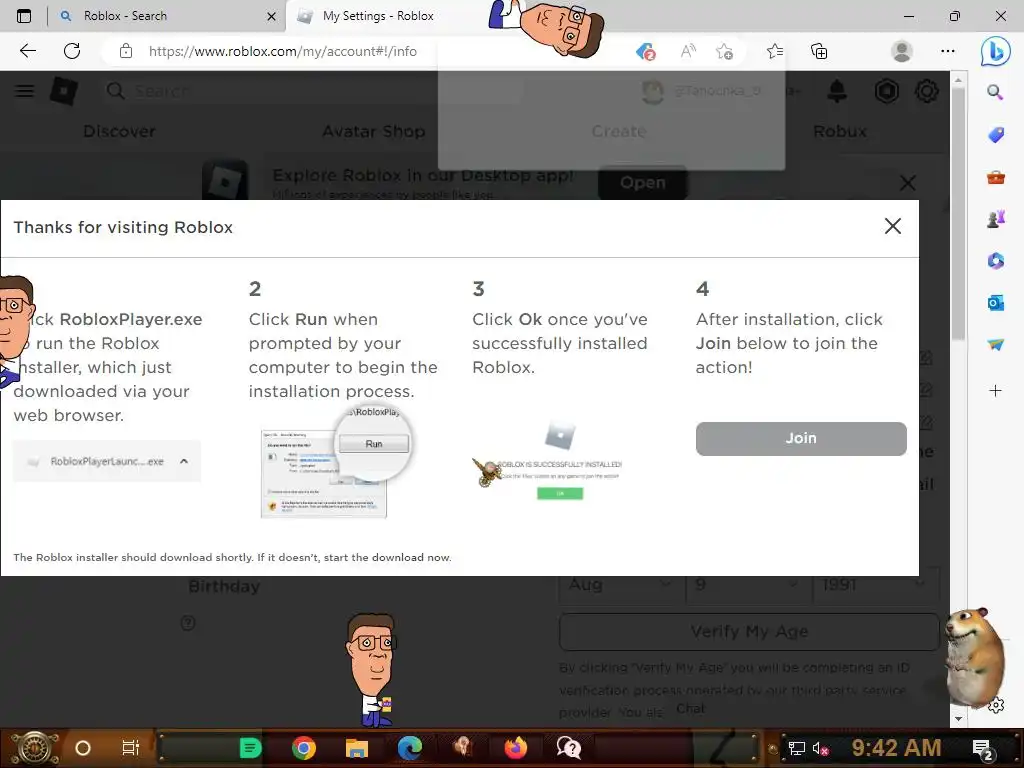Open Task View on taskbar
This screenshot has width=1024, height=768.
(131, 748)
